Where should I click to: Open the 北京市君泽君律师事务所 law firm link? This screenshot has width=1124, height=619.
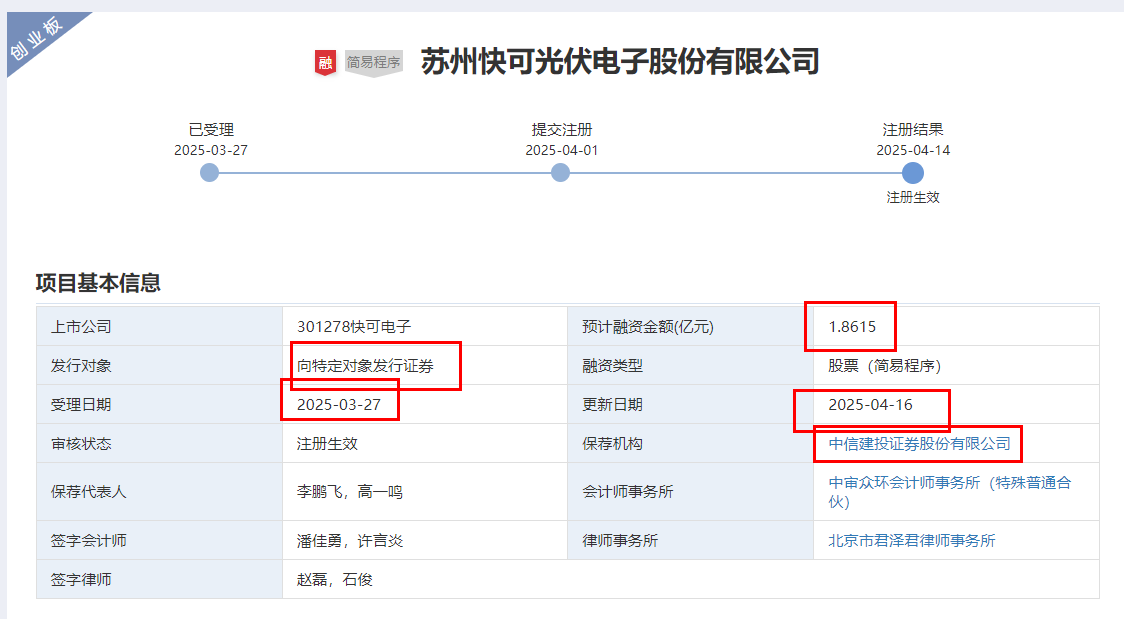pyautogui.click(x=912, y=540)
